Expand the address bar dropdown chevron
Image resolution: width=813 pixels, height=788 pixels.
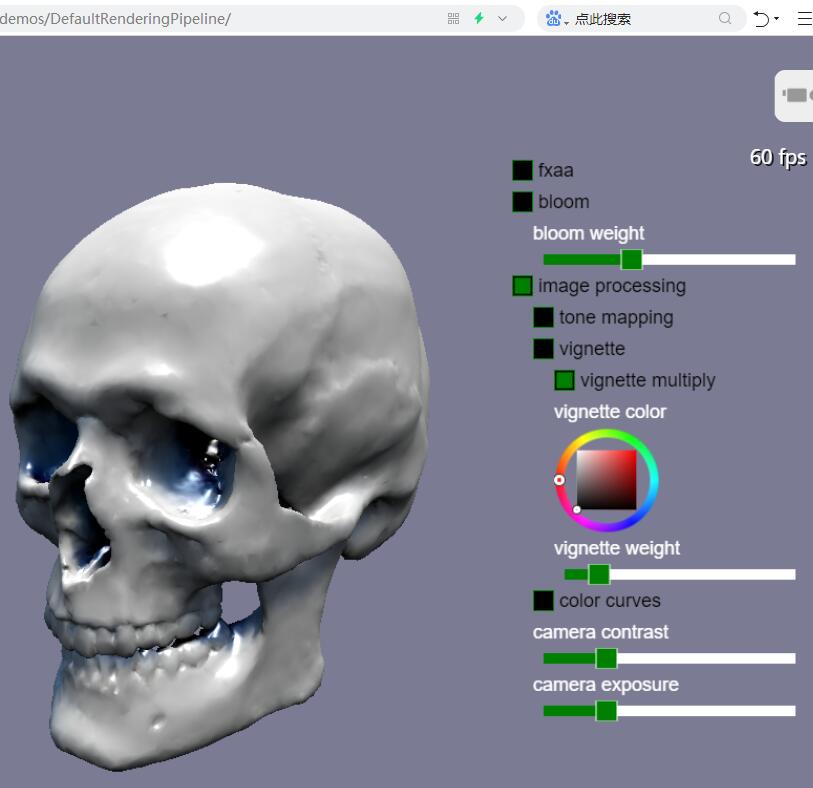coord(503,18)
